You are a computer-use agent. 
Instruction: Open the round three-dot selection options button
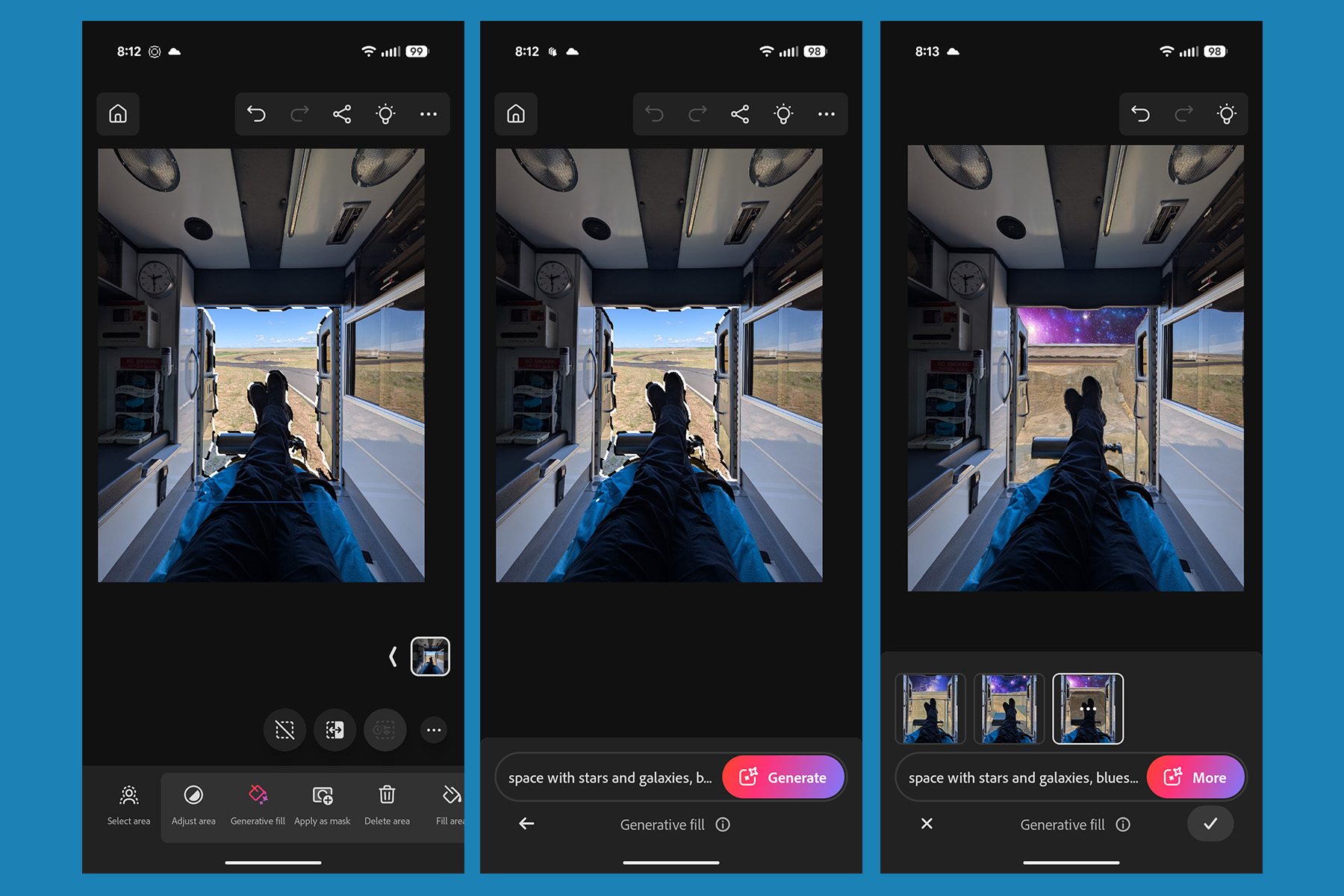(x=434, y=729)
